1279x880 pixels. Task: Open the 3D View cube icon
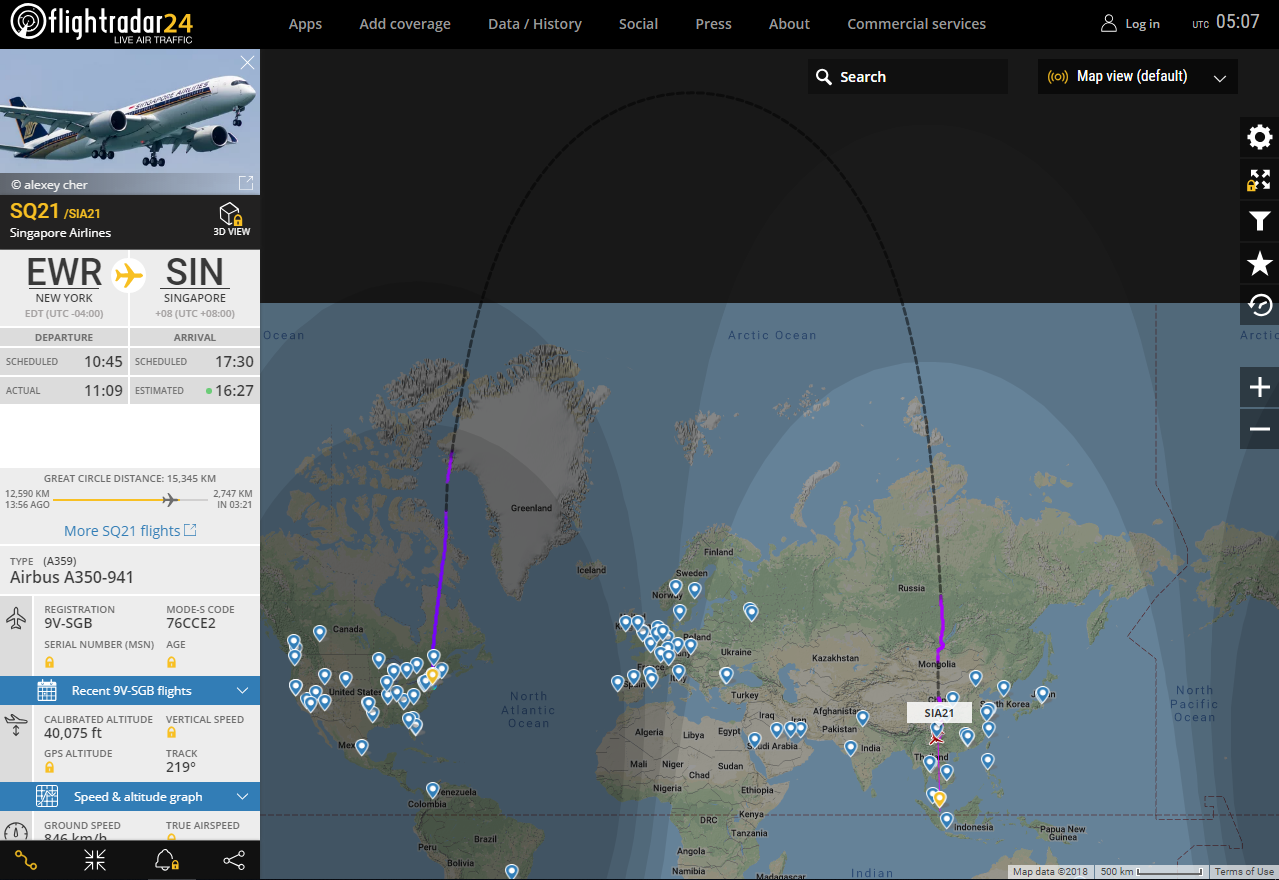point(232,218)
